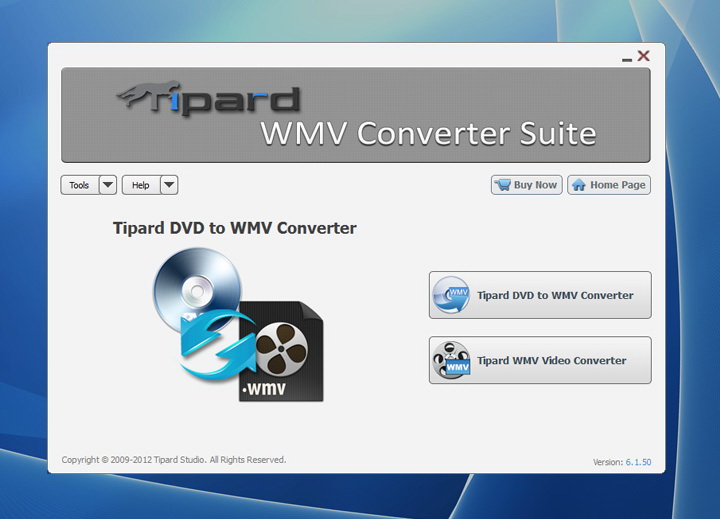This screenshot has width=720, height=519.
Task: Launch Tipard WMV Video Converter
Action: click(540, 360)
